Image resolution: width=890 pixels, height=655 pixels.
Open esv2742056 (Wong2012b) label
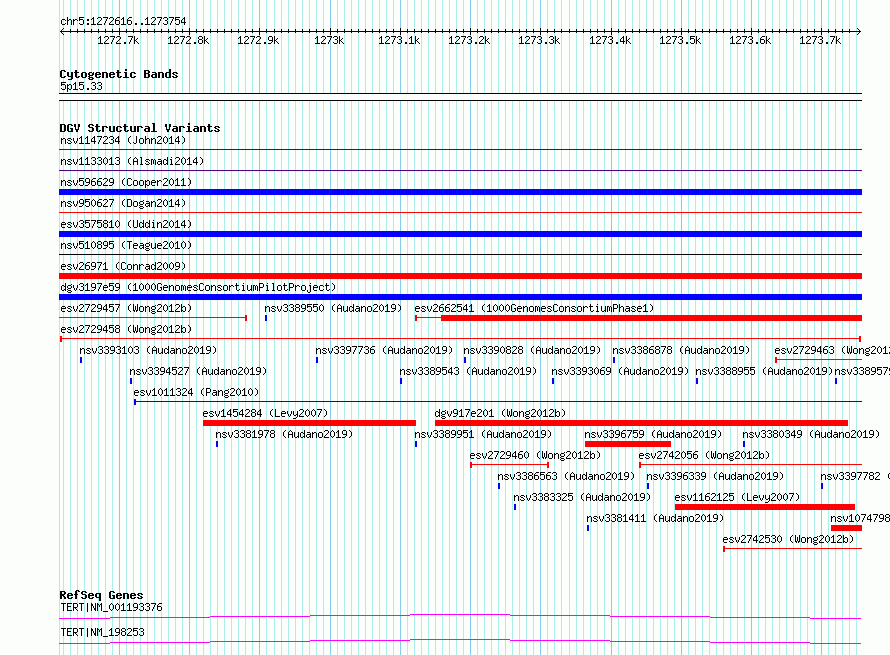pyautogui.click(x=704, y=455)
